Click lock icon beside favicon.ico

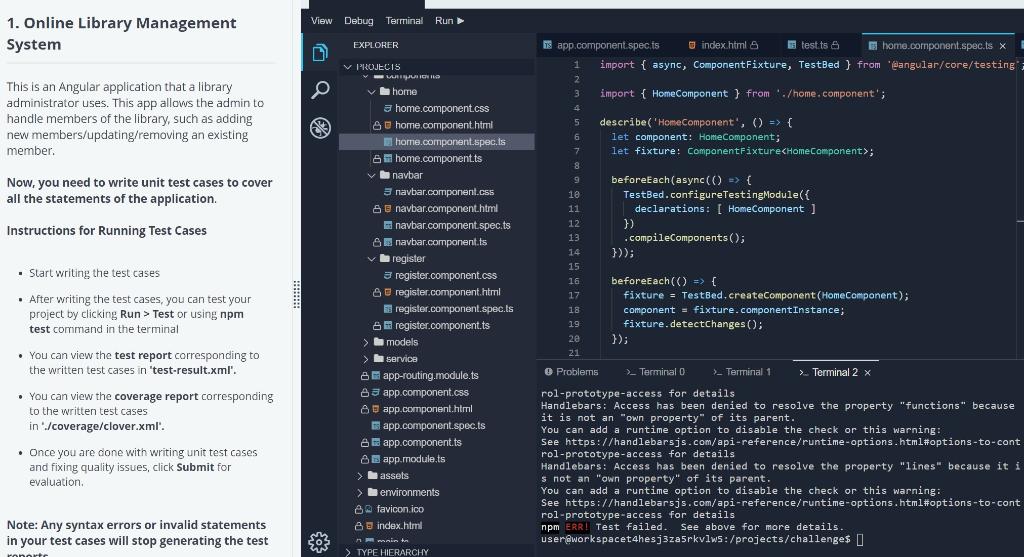click(359, 509)
